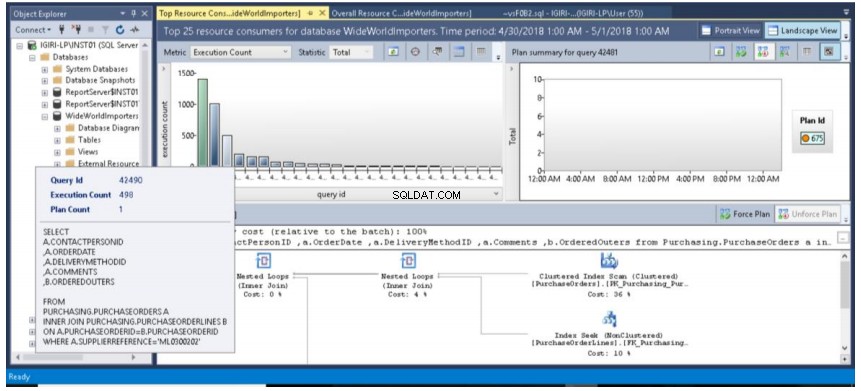Click the Force Plan button
Image resolution: width=861 pixels, height=391 pixels.
pos(745,214)
